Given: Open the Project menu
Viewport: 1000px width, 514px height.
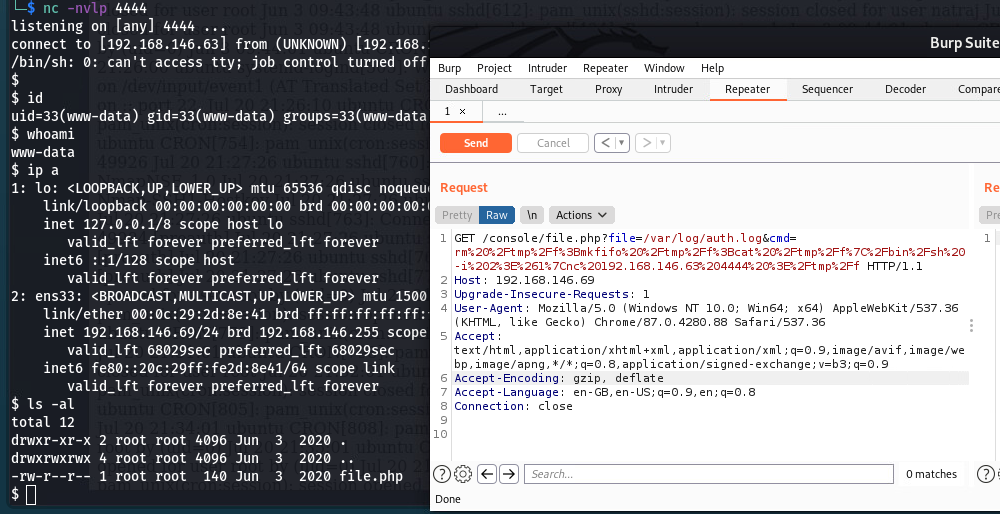Looking at the screenshot, I should [494, 68].
